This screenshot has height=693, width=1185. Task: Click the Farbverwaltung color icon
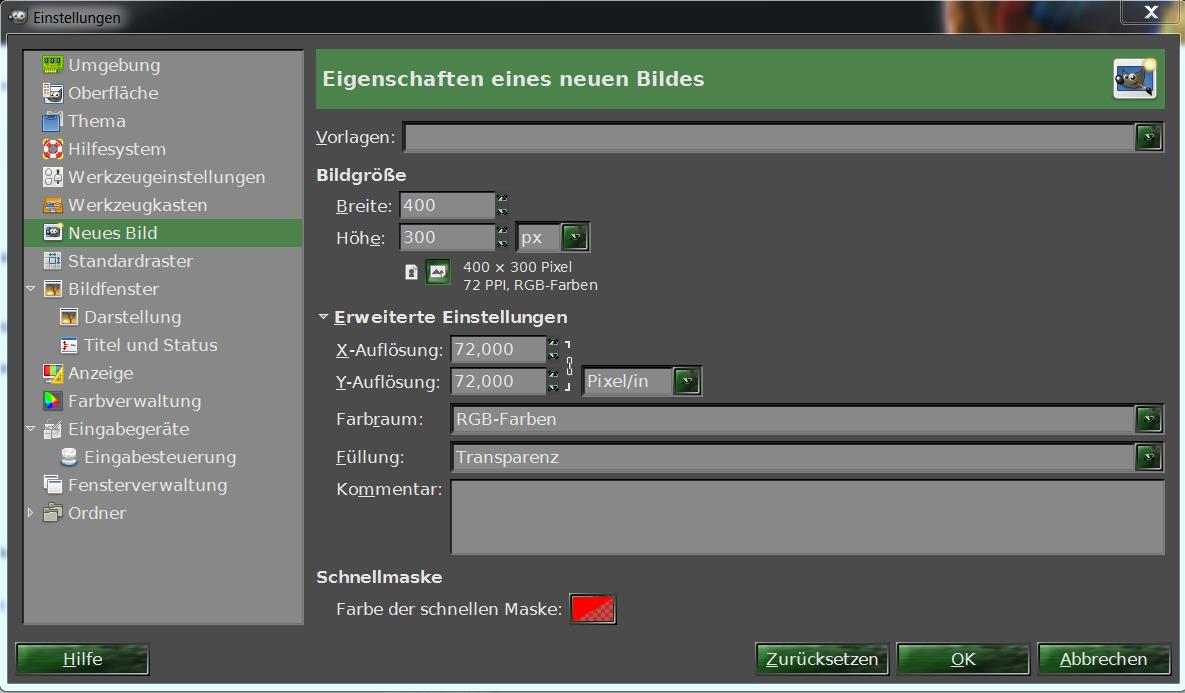pyautogui.click(x=52, y=401)
